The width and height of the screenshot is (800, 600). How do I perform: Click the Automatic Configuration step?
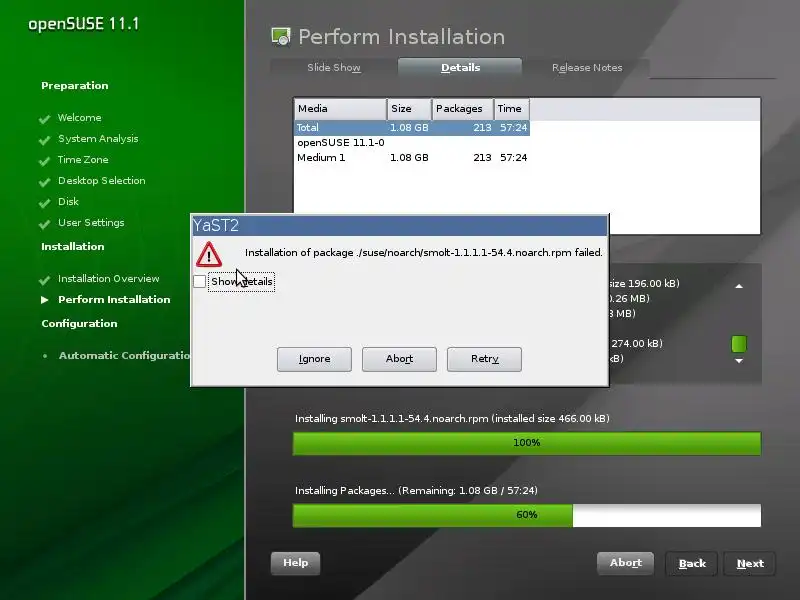point(124,356)
